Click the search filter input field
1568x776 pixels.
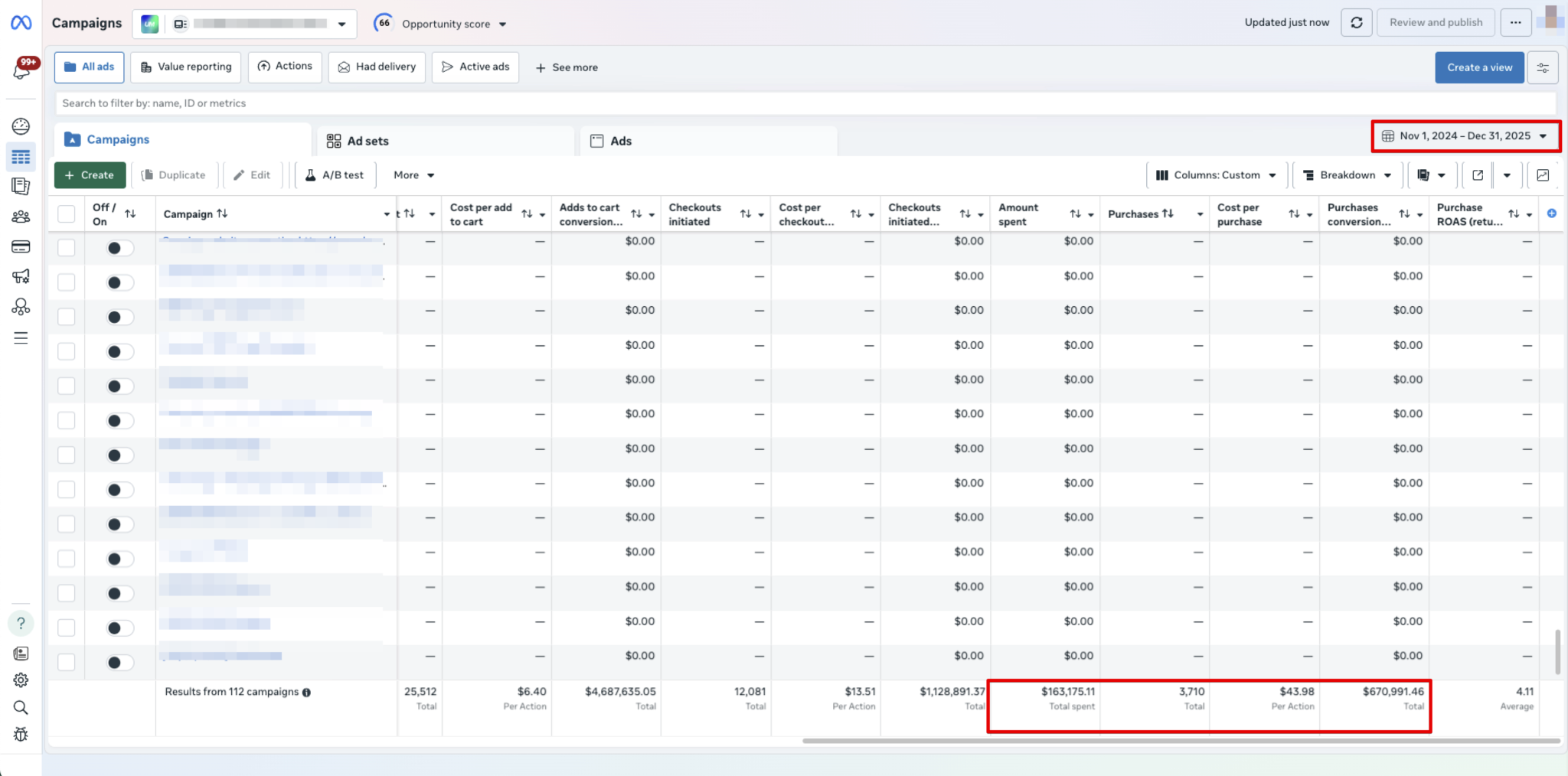[x=804, y=103]
